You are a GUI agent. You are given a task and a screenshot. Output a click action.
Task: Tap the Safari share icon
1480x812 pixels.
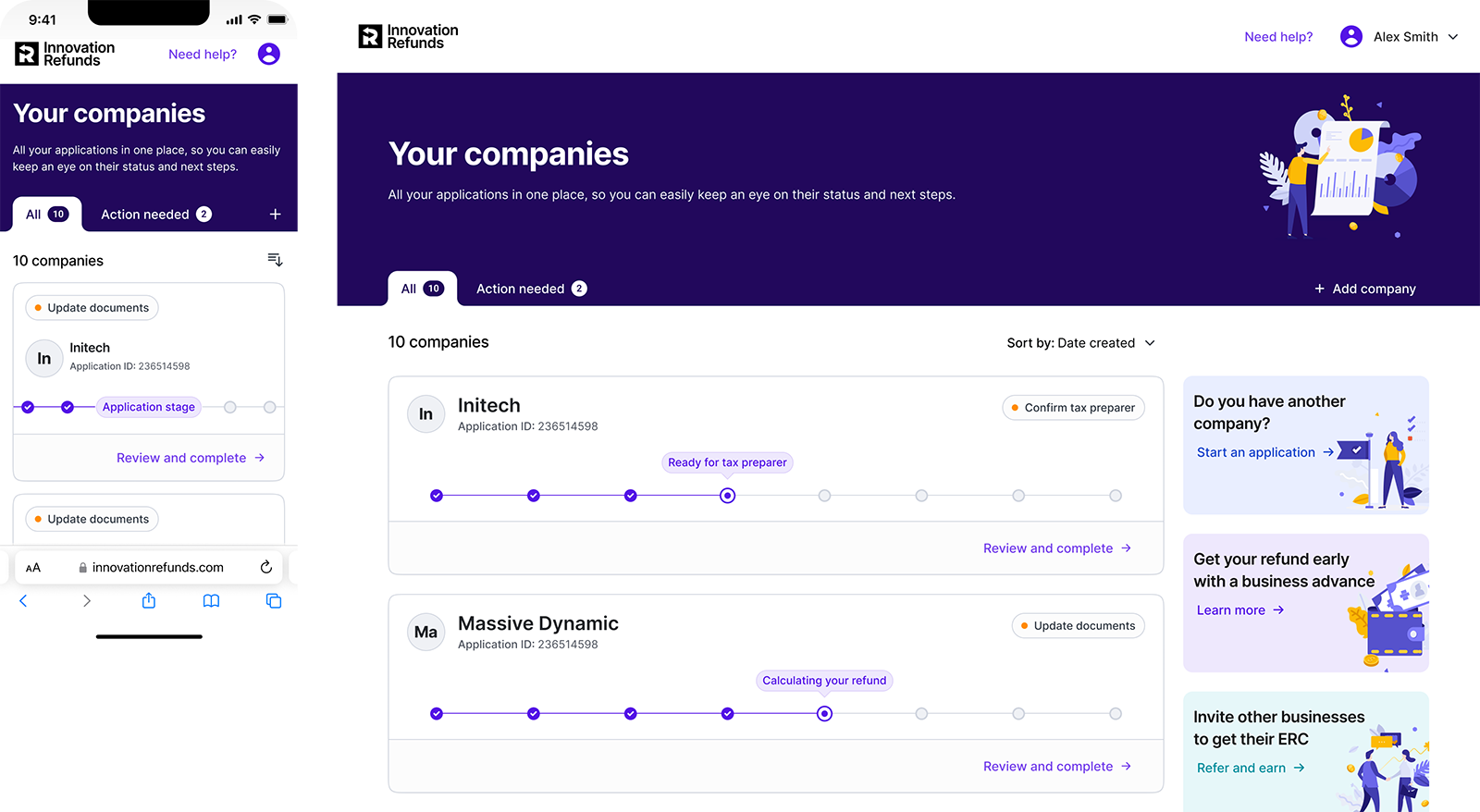pos(149,601)
